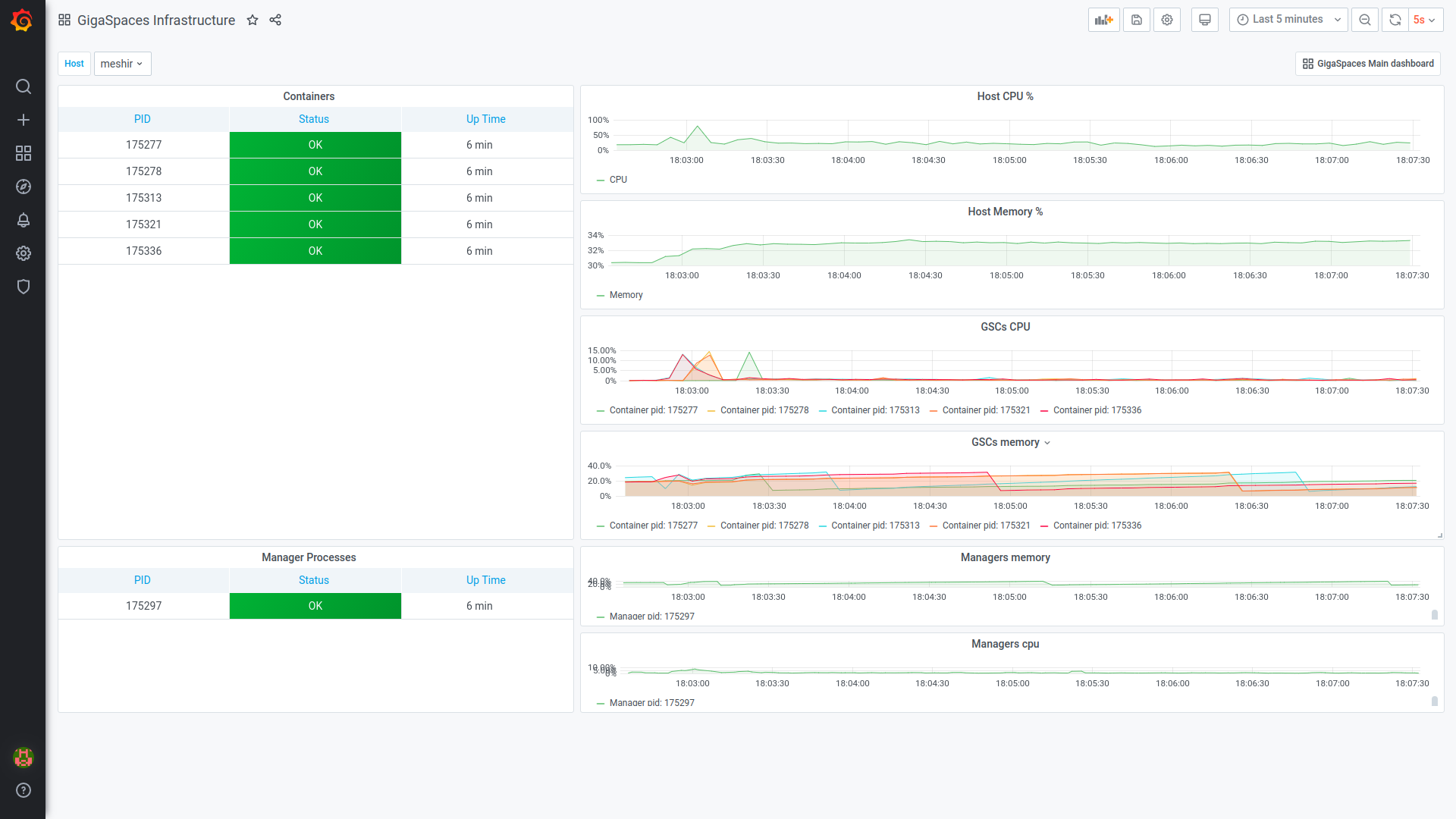Image resolution: width=1456 pixels, height=819 pixels.
Task: Open the Alerting bell icon
Action: [x=24, y=220]
